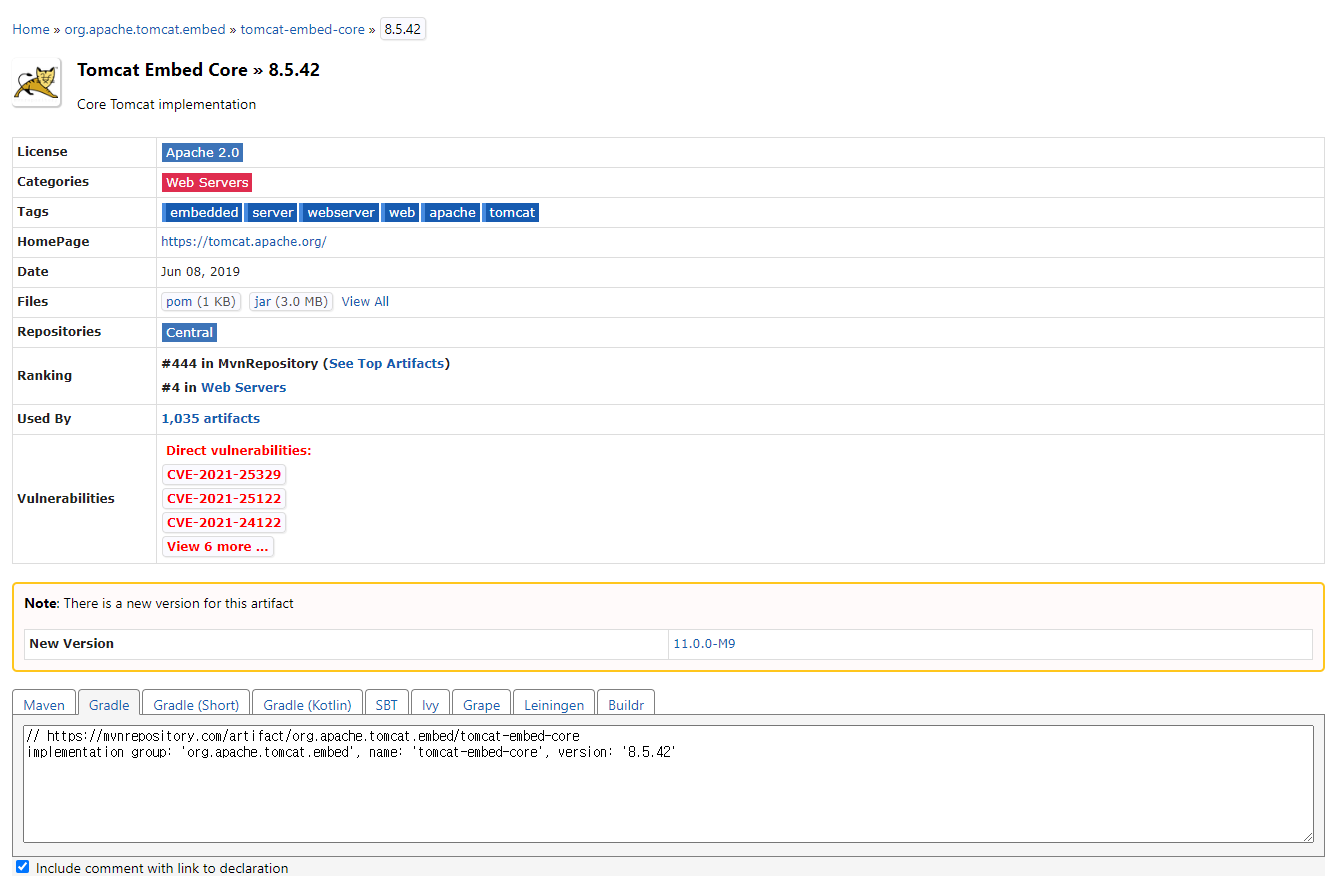1337x876 pixels.
Task: Open the Web Servers category badge
Action: tap(207, 182)
